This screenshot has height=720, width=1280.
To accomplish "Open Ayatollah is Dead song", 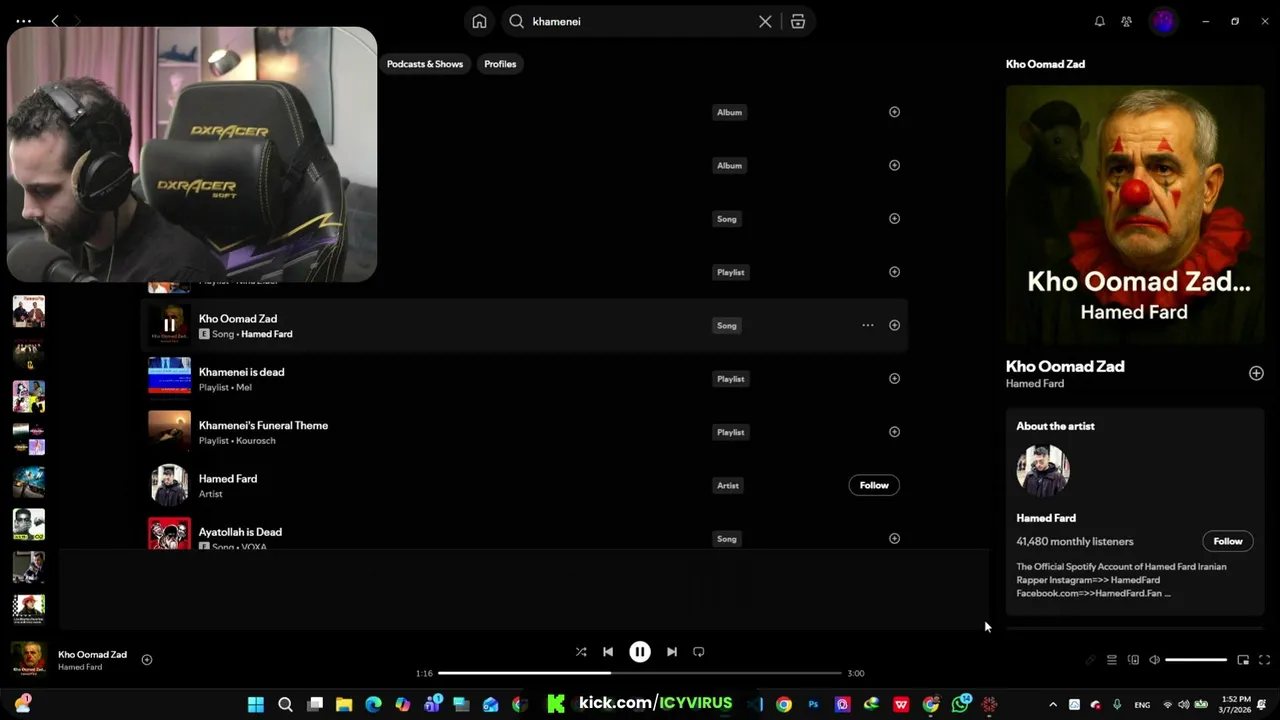I will coord(240,532).
